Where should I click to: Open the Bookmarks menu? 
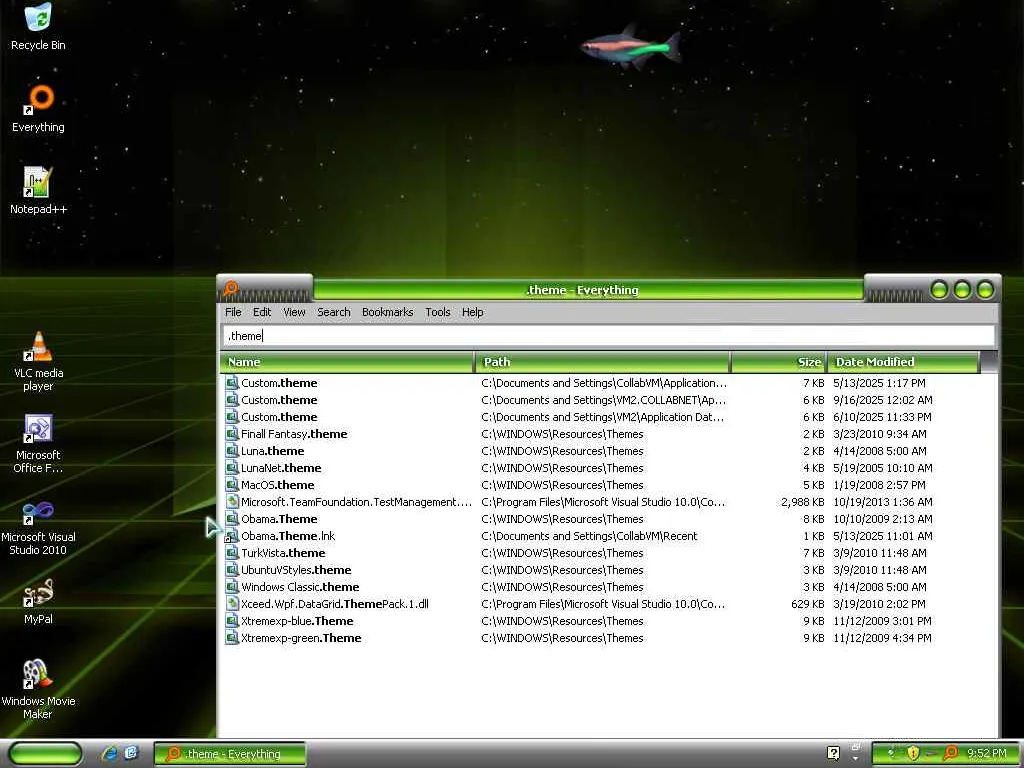point(387,312)
